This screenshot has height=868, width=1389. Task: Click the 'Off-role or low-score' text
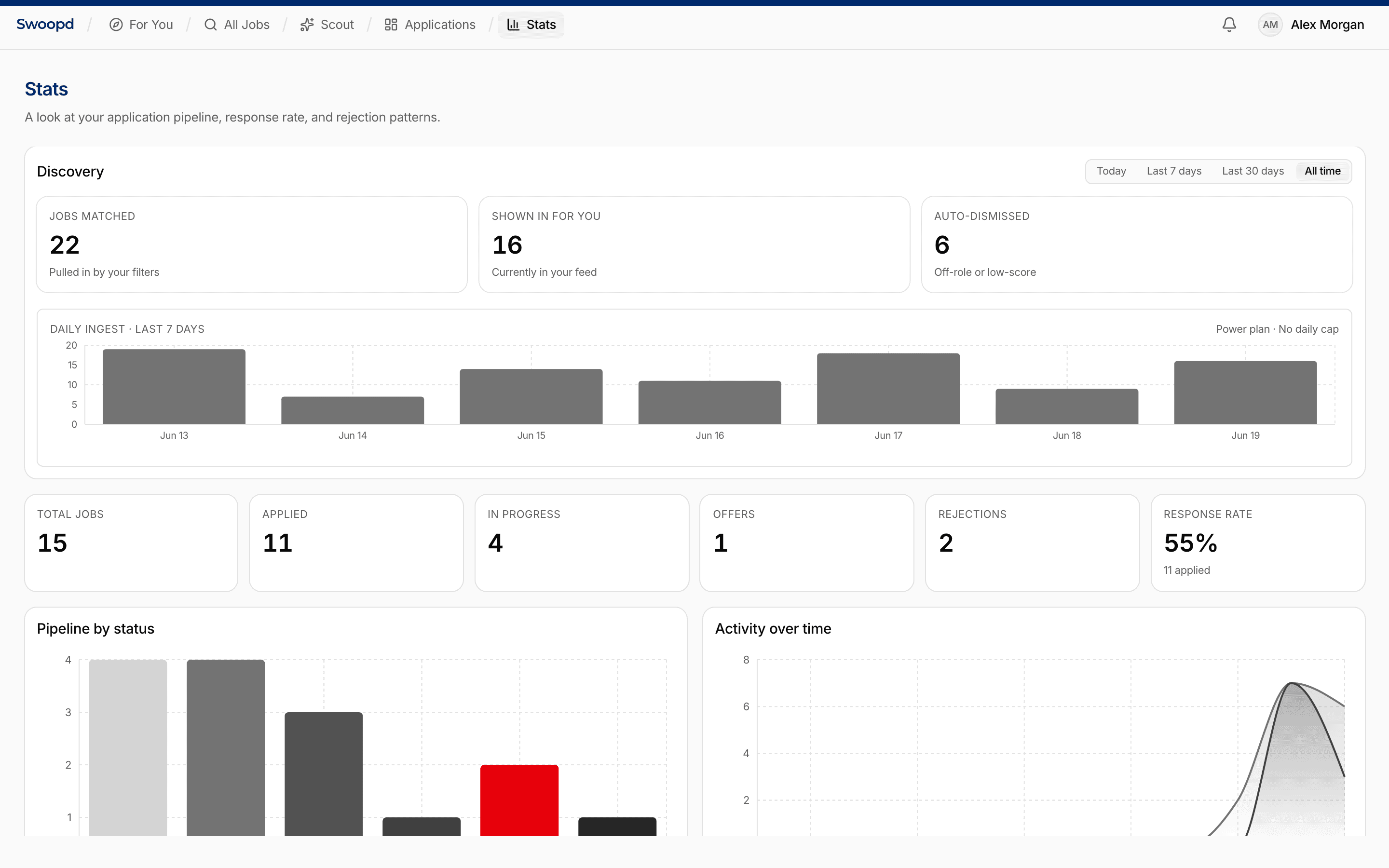[x=984, y=272]
